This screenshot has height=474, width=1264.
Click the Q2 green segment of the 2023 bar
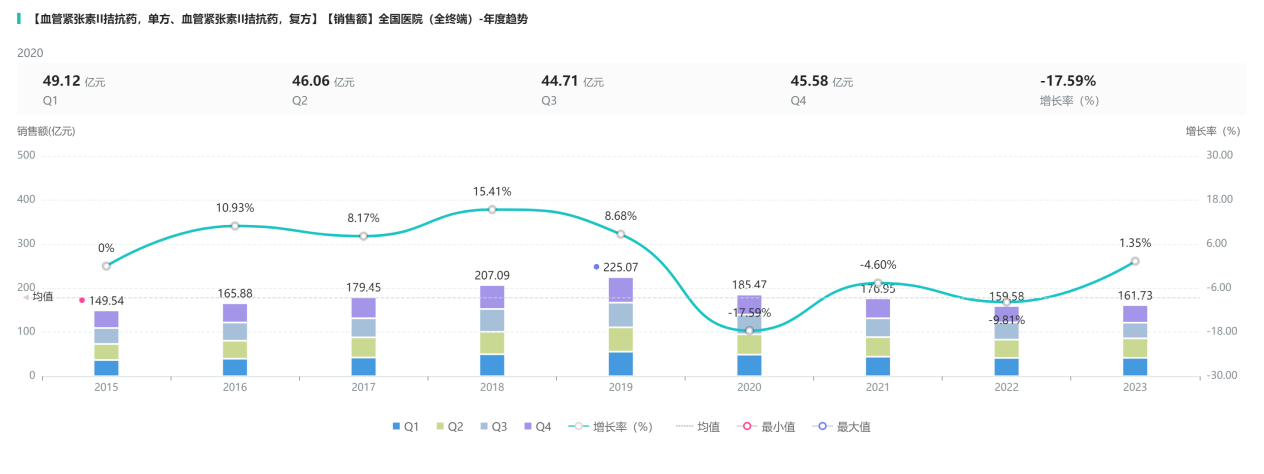click(x=1135, y=348)
